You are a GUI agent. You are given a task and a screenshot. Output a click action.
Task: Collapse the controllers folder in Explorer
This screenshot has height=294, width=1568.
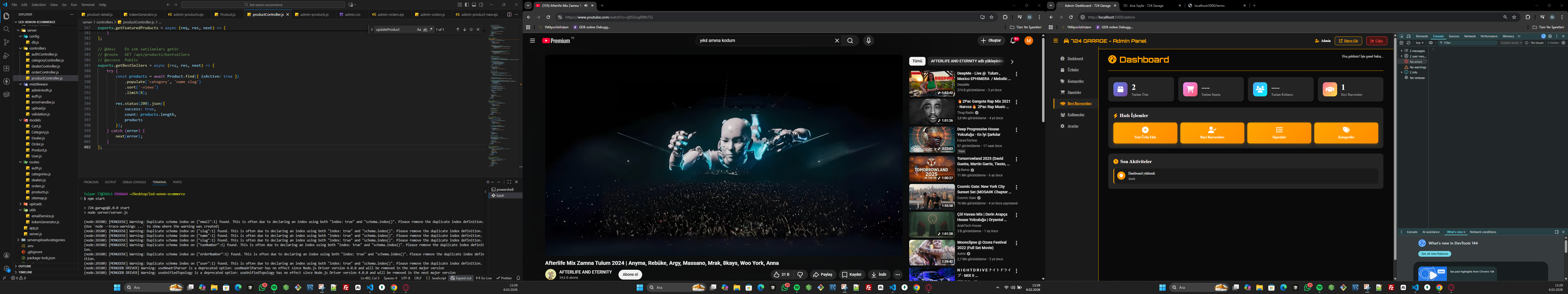(x=20, y=48)
